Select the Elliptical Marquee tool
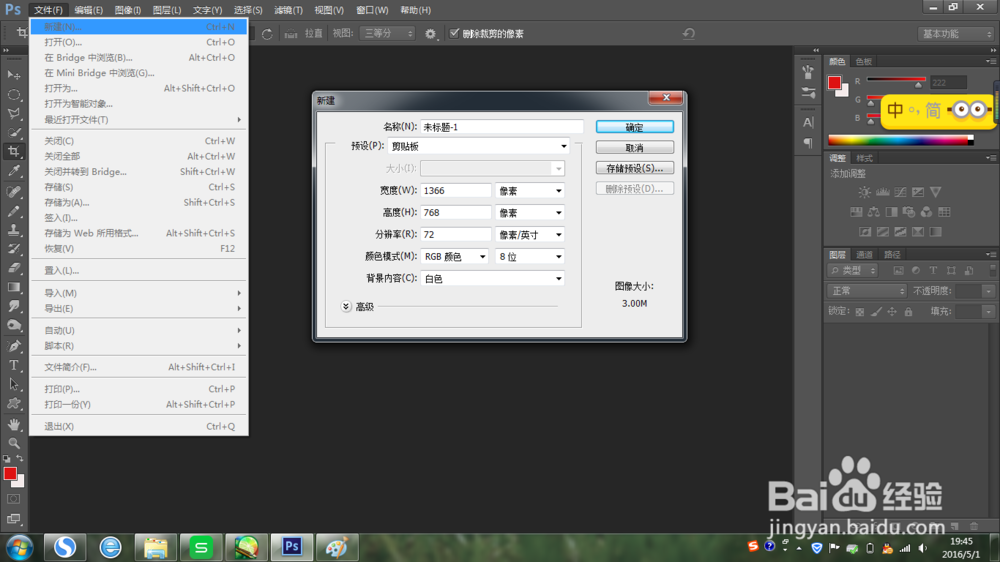The width and height of the screenshot is (1000, 562). tap(13, 94)
